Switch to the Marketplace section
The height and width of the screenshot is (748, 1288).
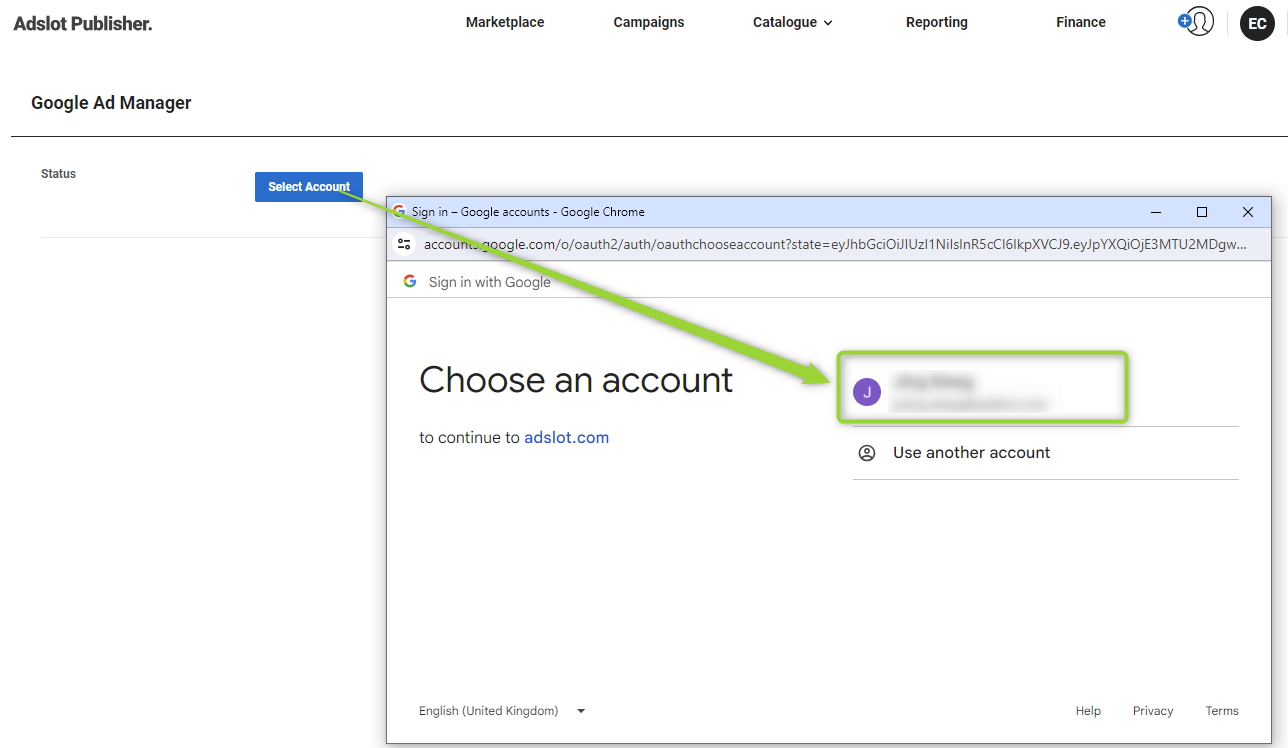coord(504,22)
